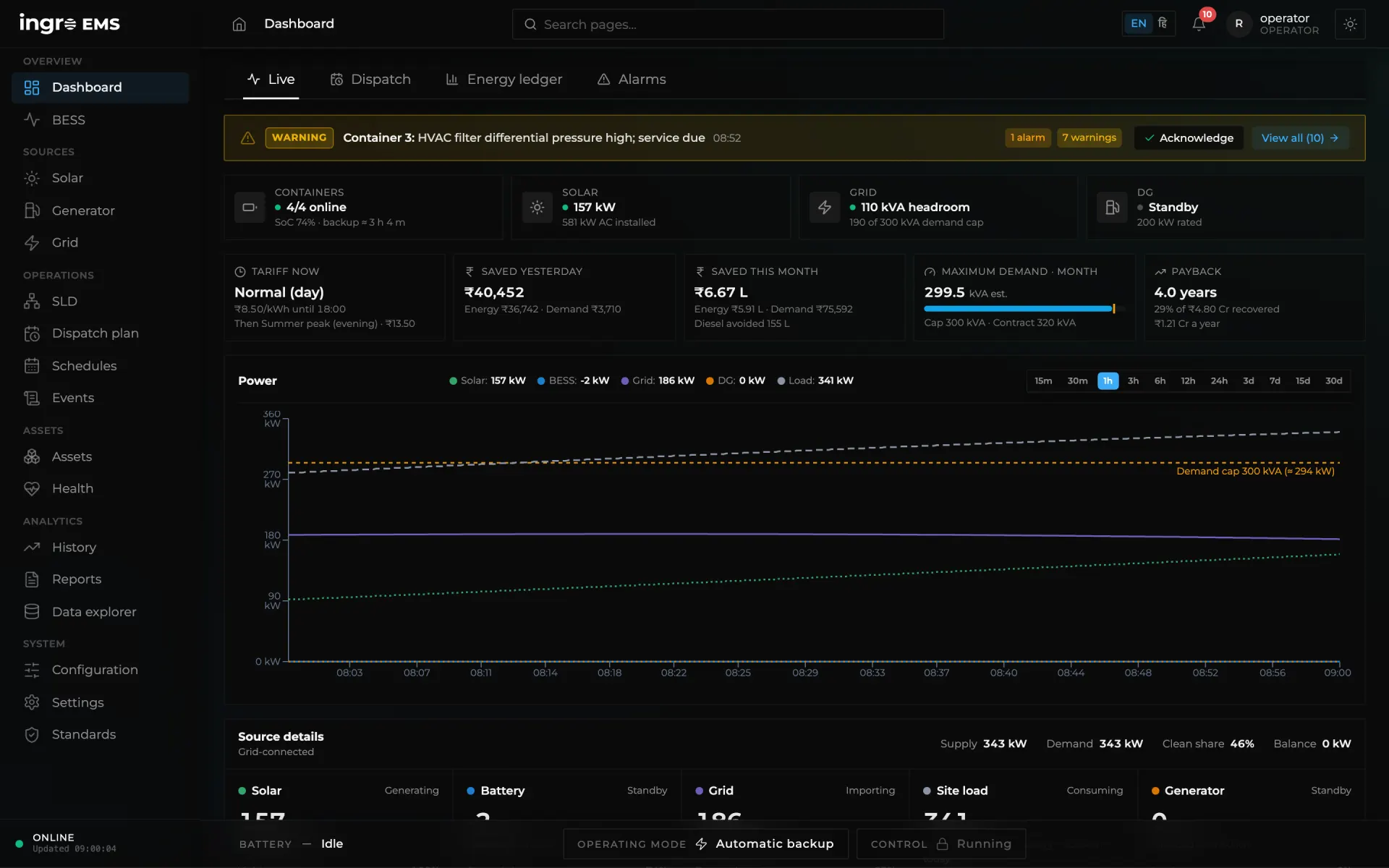Click the 7 warnings badge
The width and height of the screenshot is (1389, 868).
1089,137
